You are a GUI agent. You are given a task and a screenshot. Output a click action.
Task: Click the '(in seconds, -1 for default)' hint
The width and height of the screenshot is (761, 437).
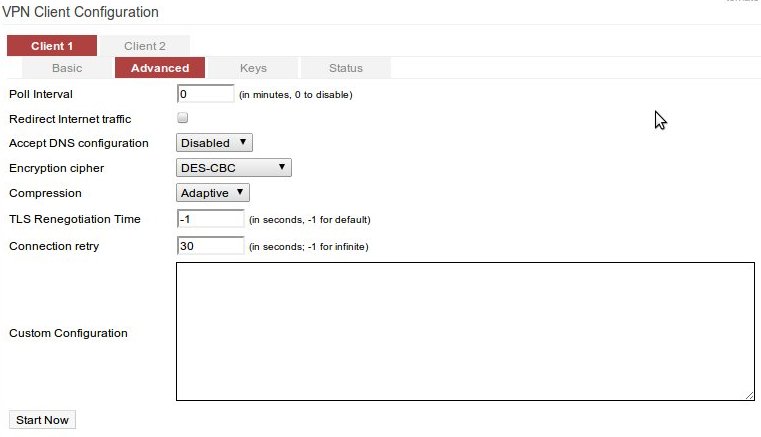(x=310, y=219)
